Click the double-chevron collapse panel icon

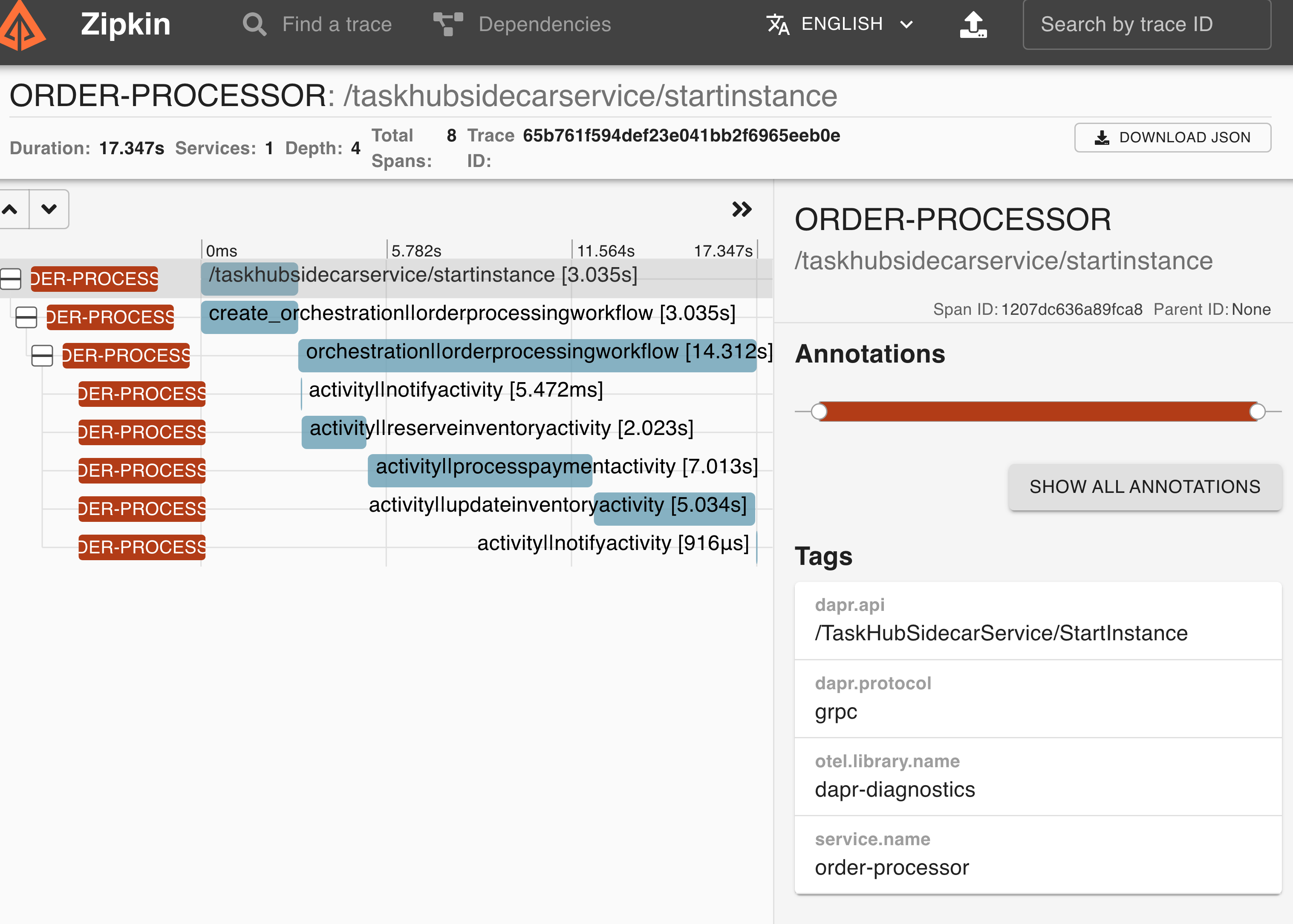[741, 209]
